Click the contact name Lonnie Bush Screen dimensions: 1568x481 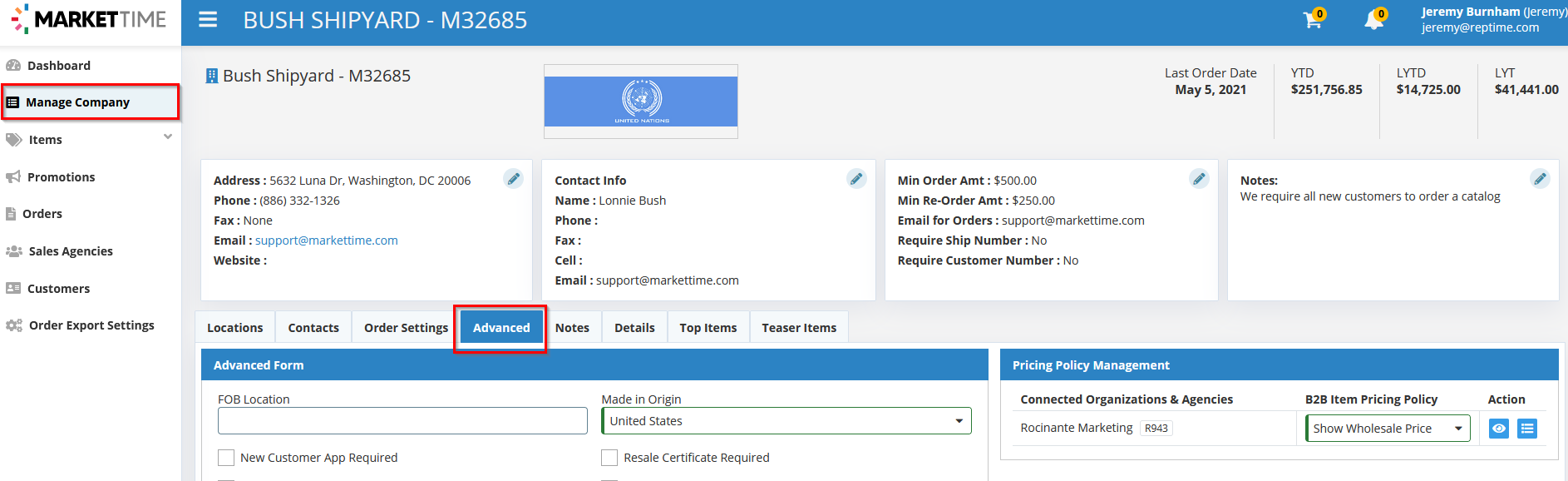point(633,201)
